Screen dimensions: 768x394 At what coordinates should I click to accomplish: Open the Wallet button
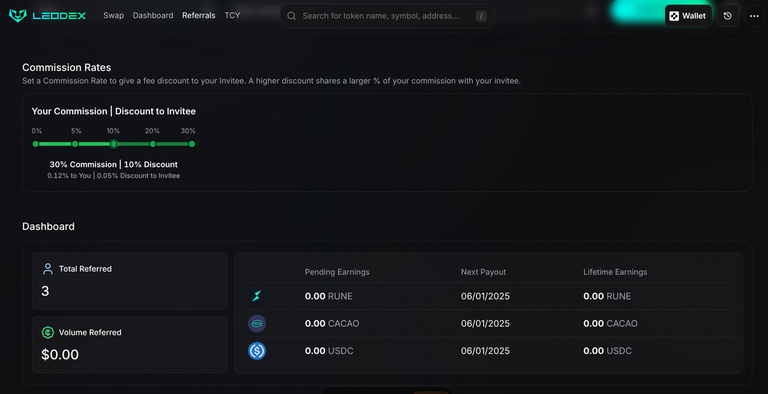pyautogui.click(x=688, y=16)
